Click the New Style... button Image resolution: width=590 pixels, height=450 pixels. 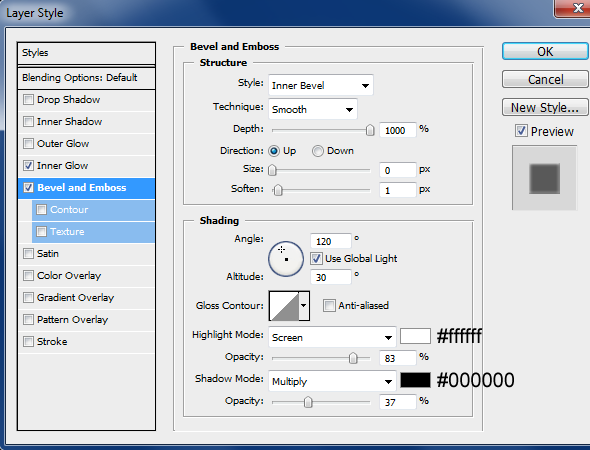pos(545,108)
